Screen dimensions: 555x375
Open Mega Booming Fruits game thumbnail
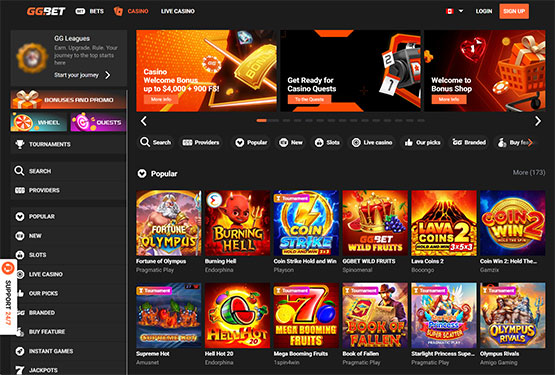click(306, 315)
